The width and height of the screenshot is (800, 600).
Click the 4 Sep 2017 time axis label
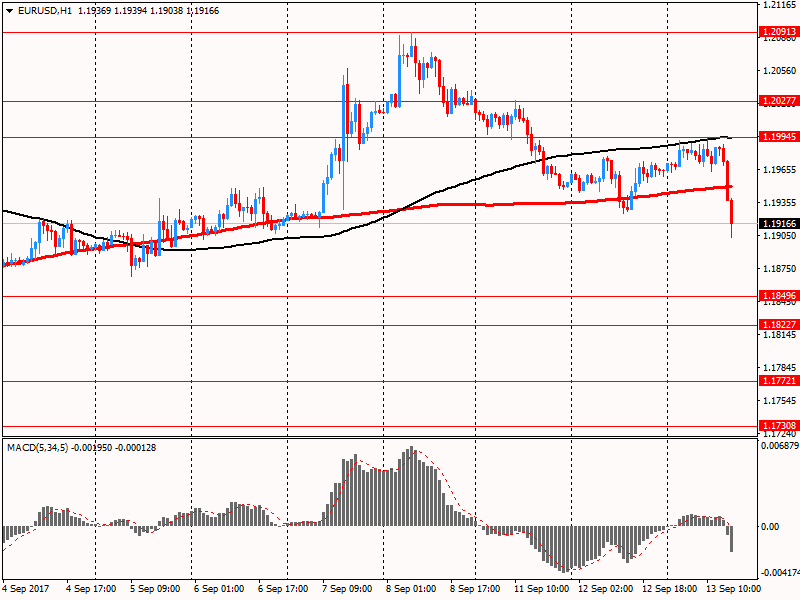[26, 589]
